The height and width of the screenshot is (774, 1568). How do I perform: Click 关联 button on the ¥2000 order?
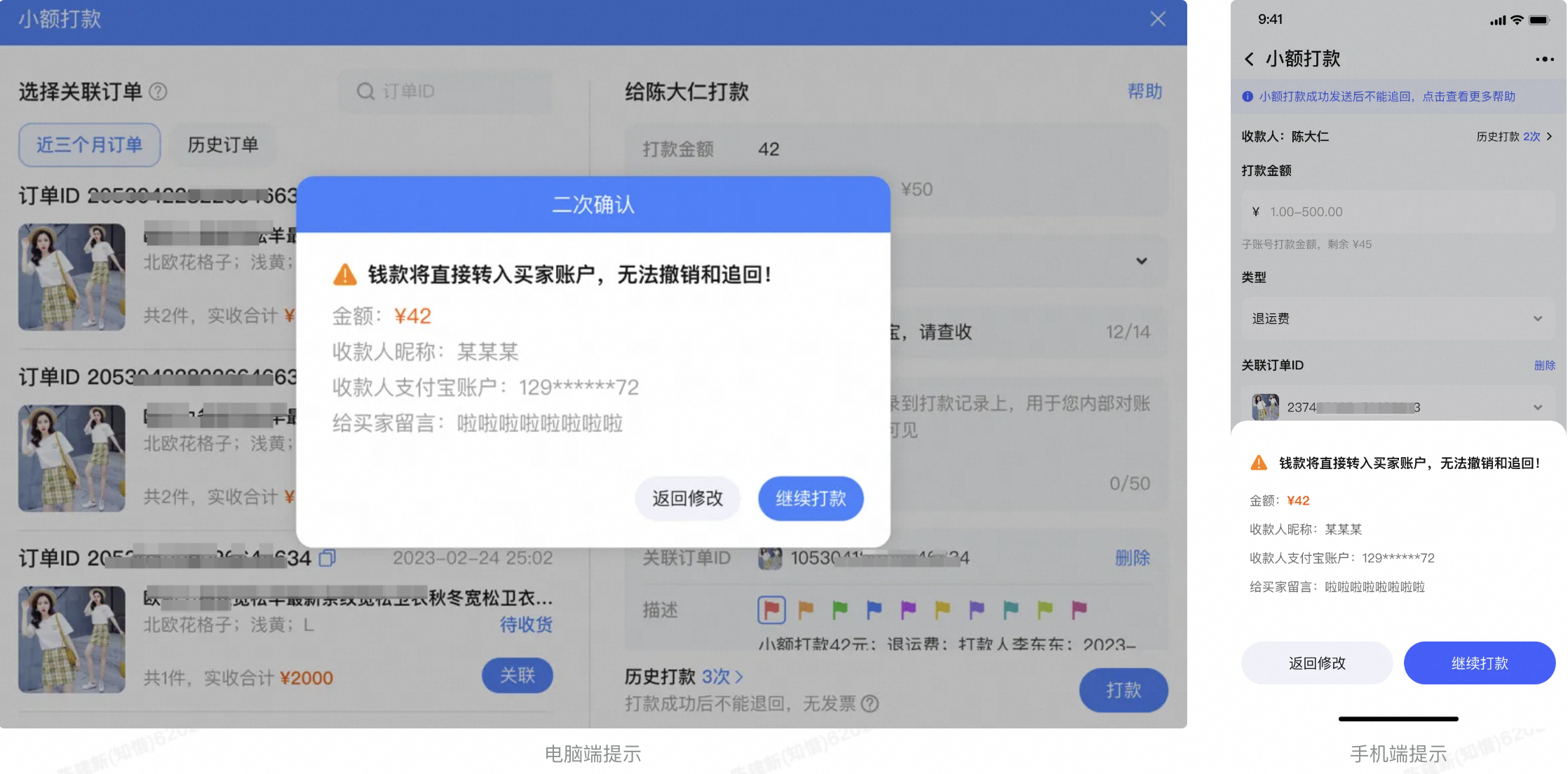518,675
